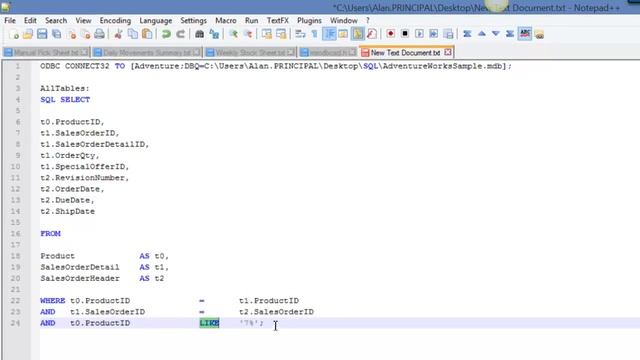Click the Save recorded macro icon
Viewport: 640px width, 360px height.
click(x=448, y=34)
